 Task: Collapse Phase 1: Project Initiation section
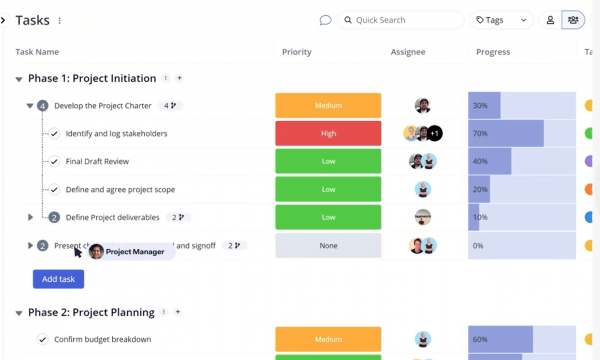pyautogui.click(x=19, y=79)
